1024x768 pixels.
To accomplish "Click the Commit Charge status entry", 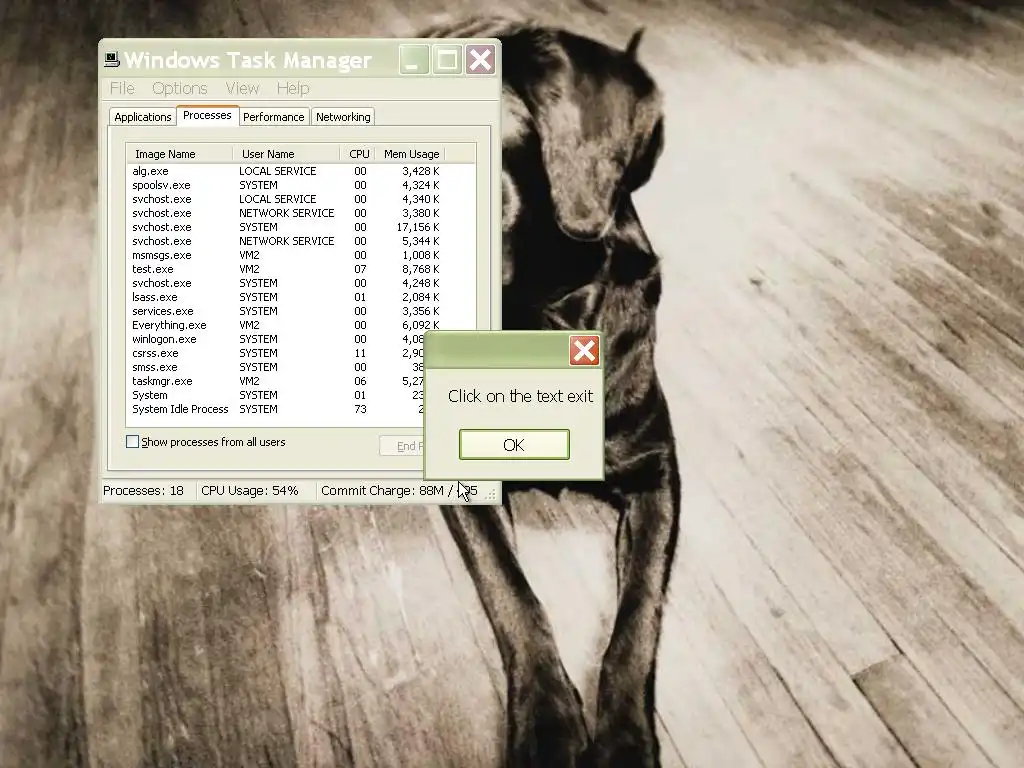I will (399, 490).
